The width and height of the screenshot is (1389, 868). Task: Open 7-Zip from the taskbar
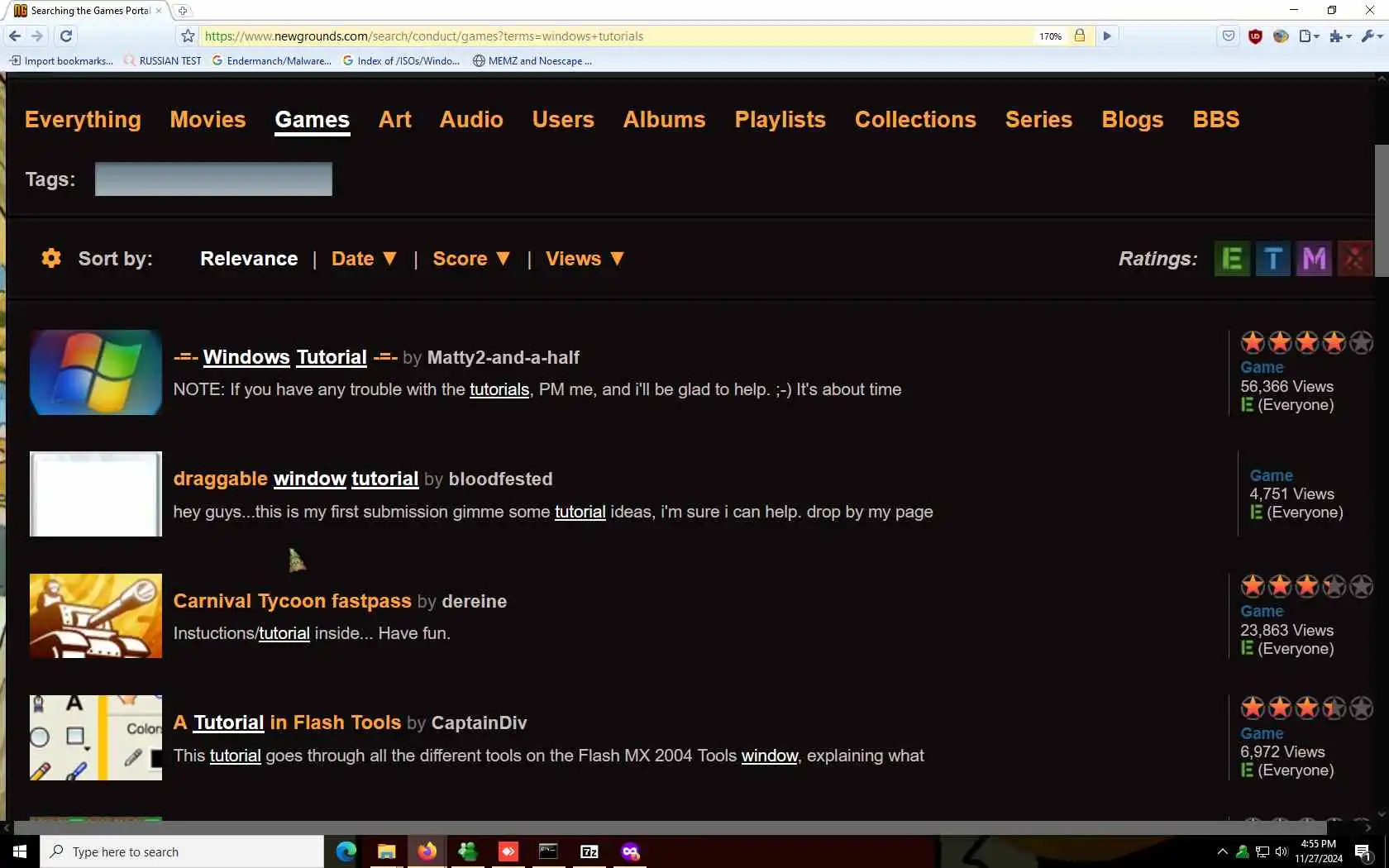tap(589, 851)
